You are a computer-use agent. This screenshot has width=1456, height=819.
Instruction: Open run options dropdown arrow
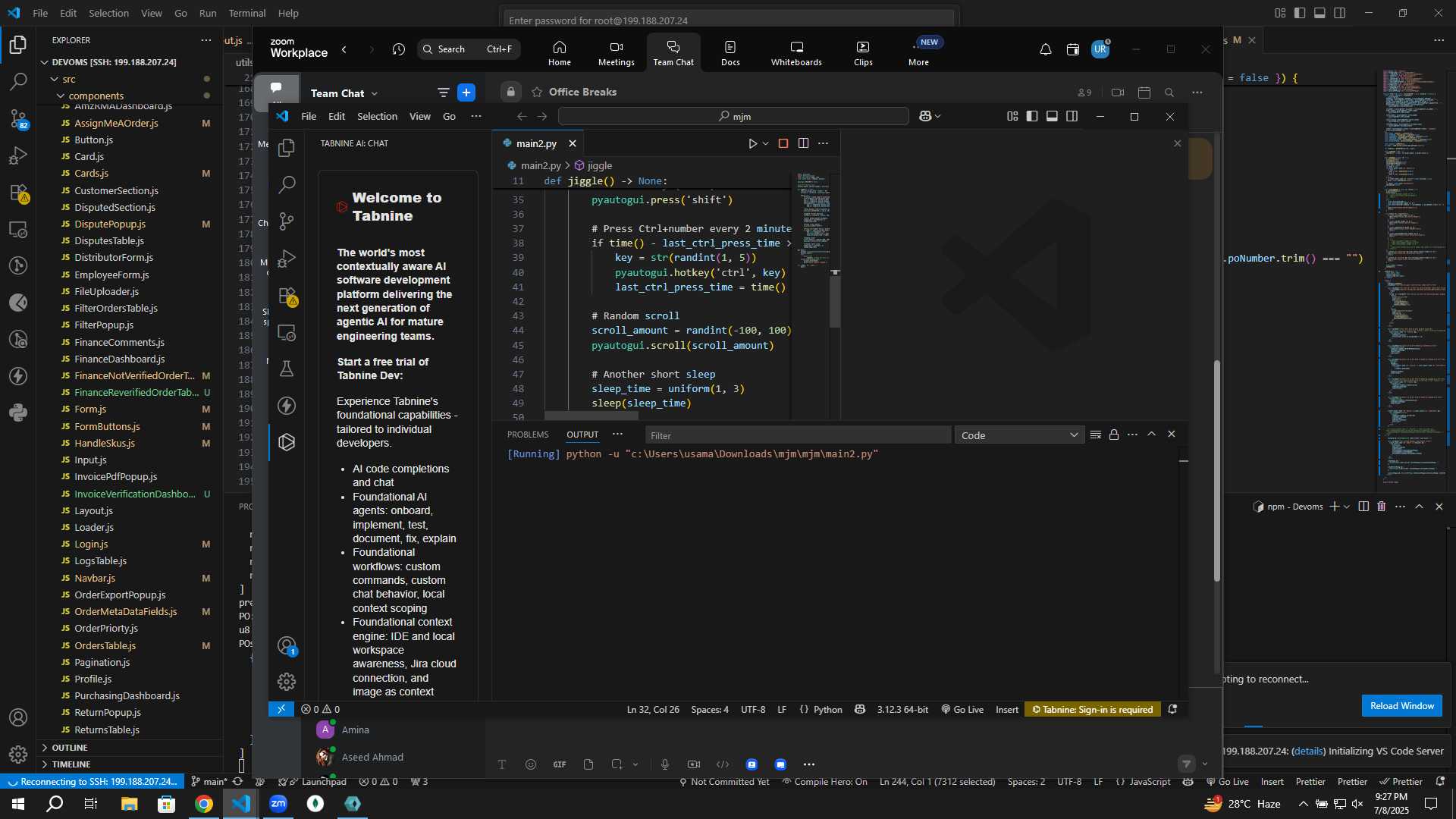[x=766, y=143]
